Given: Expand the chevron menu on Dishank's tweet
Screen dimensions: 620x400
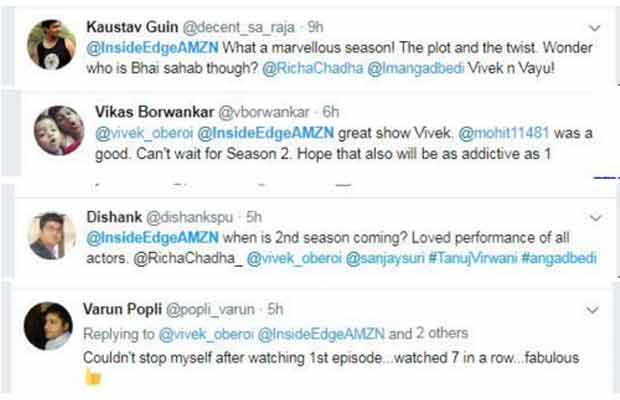Looking at the screenshot, I should [598, 216].
